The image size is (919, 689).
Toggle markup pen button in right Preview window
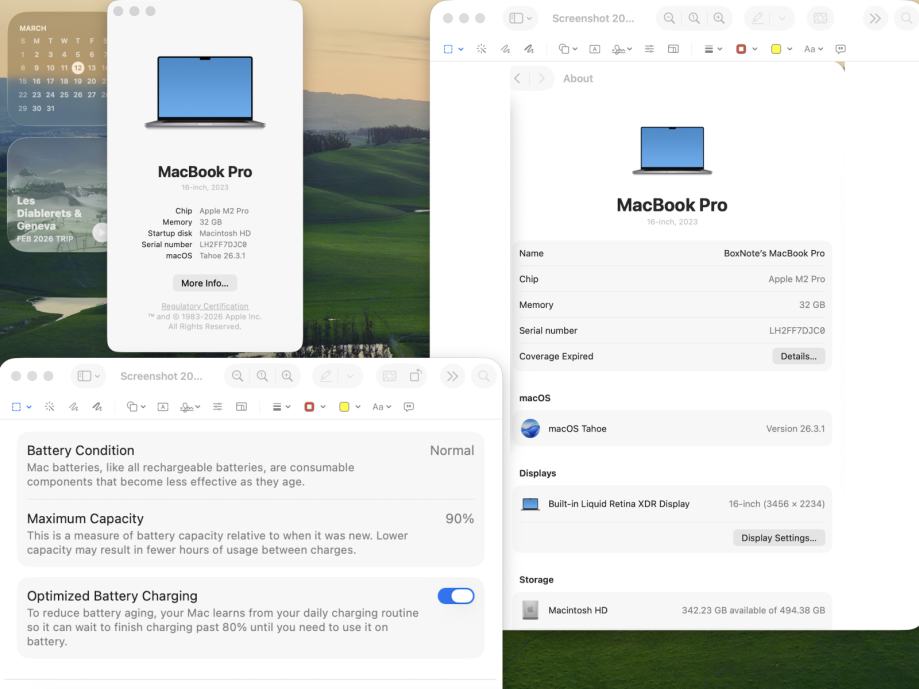click(x=758, y=18)
